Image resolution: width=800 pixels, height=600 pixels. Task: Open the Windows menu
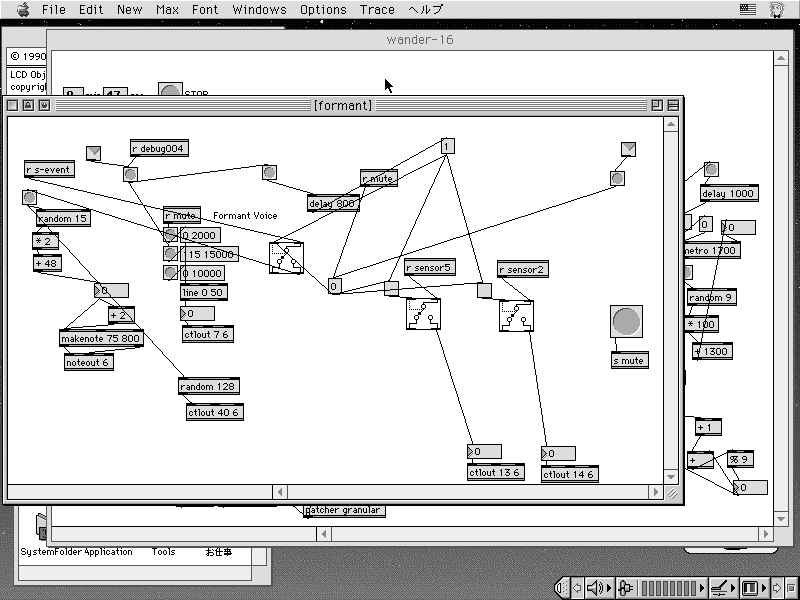tap(259, 10)
